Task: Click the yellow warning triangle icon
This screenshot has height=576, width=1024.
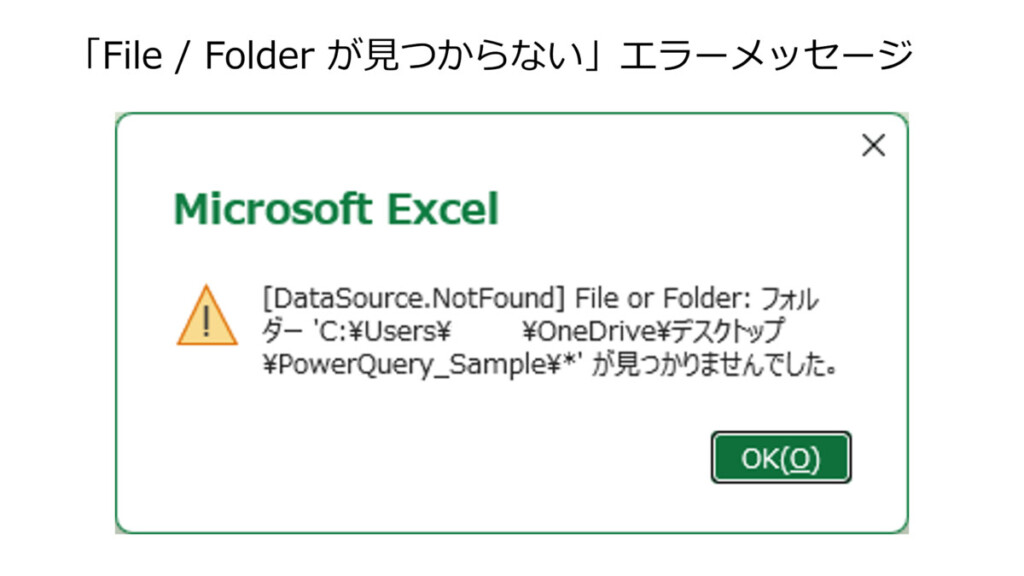Action: click(207, 316)
